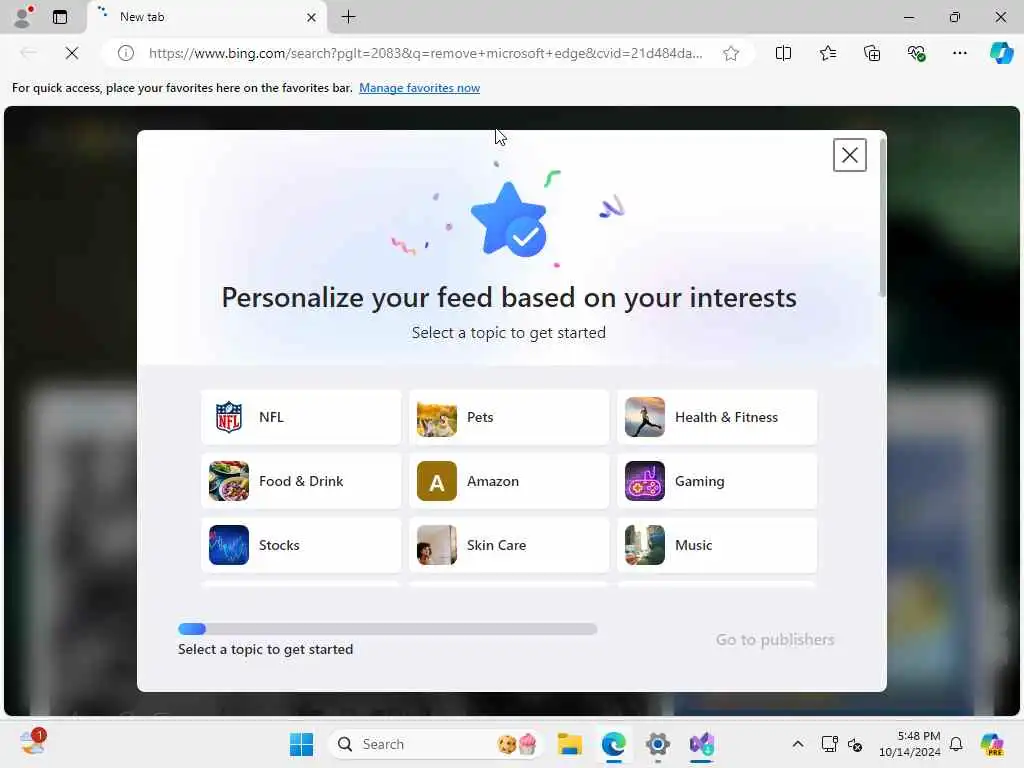This screenshot has width=1024, height=768.
Task: Open the 5:48 PM clock and calendar
Action: coord(909,744)
